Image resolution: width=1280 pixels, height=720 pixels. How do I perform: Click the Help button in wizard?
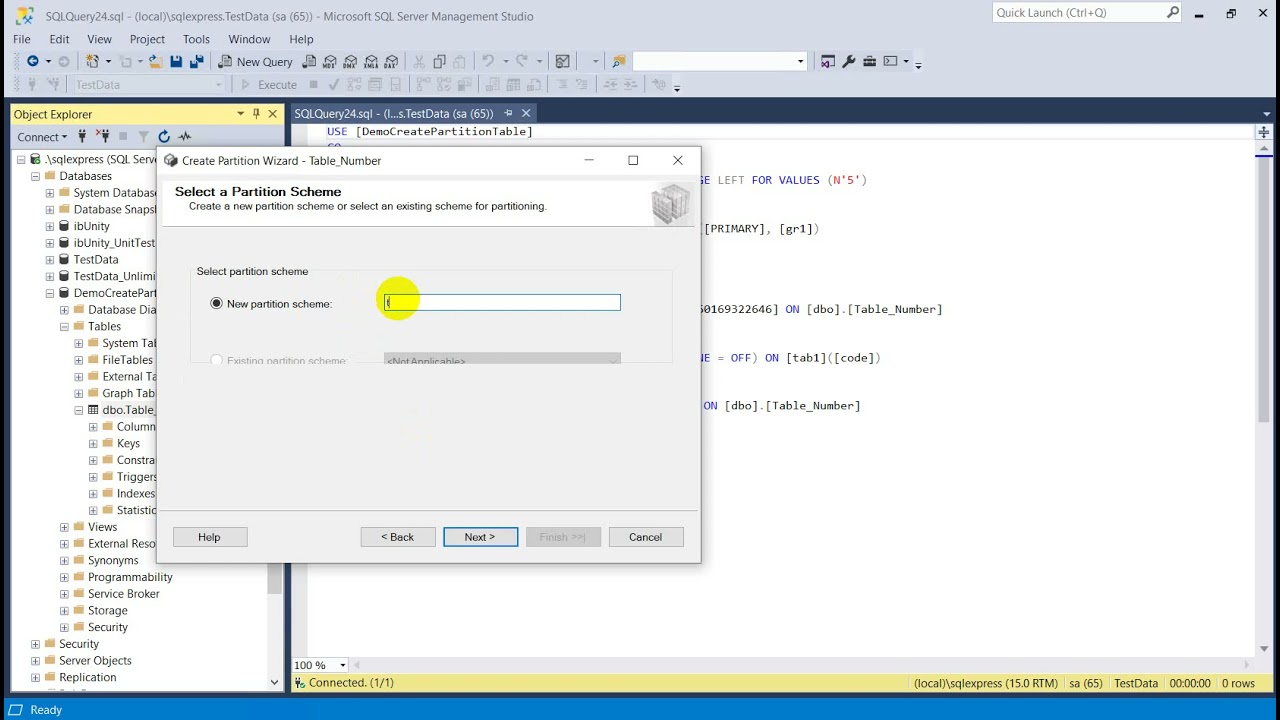tap(209, 537)
